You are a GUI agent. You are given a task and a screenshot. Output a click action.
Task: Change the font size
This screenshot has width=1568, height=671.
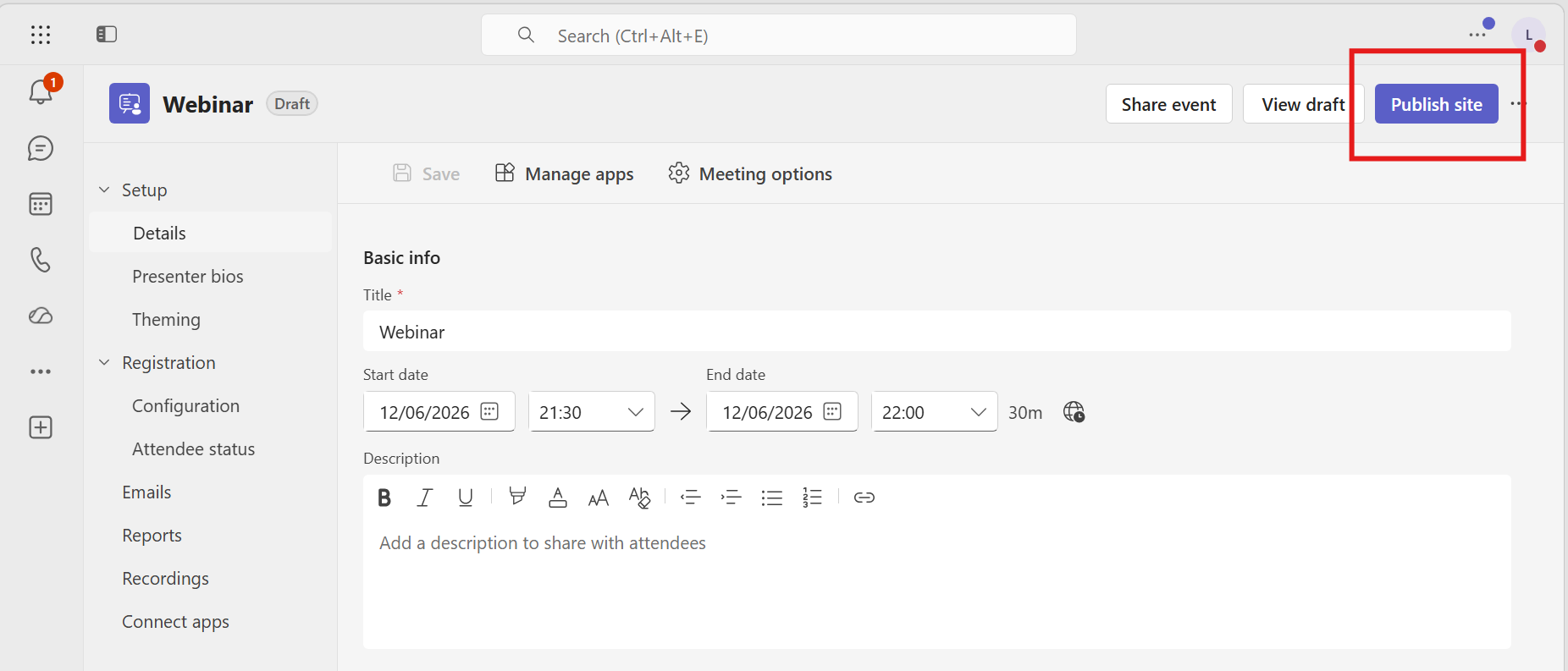pos(599,498)
